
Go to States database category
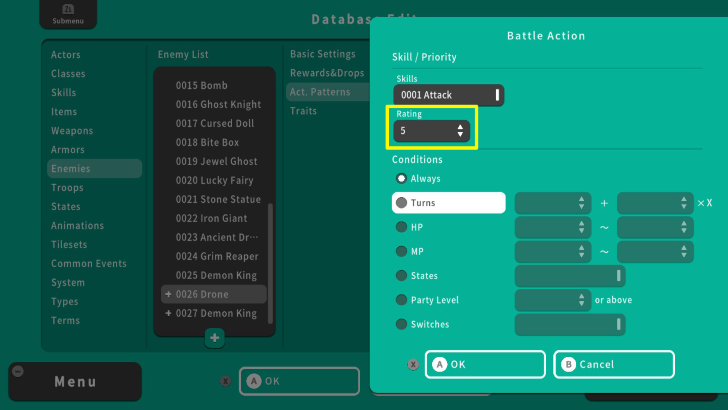click(65, 207)
